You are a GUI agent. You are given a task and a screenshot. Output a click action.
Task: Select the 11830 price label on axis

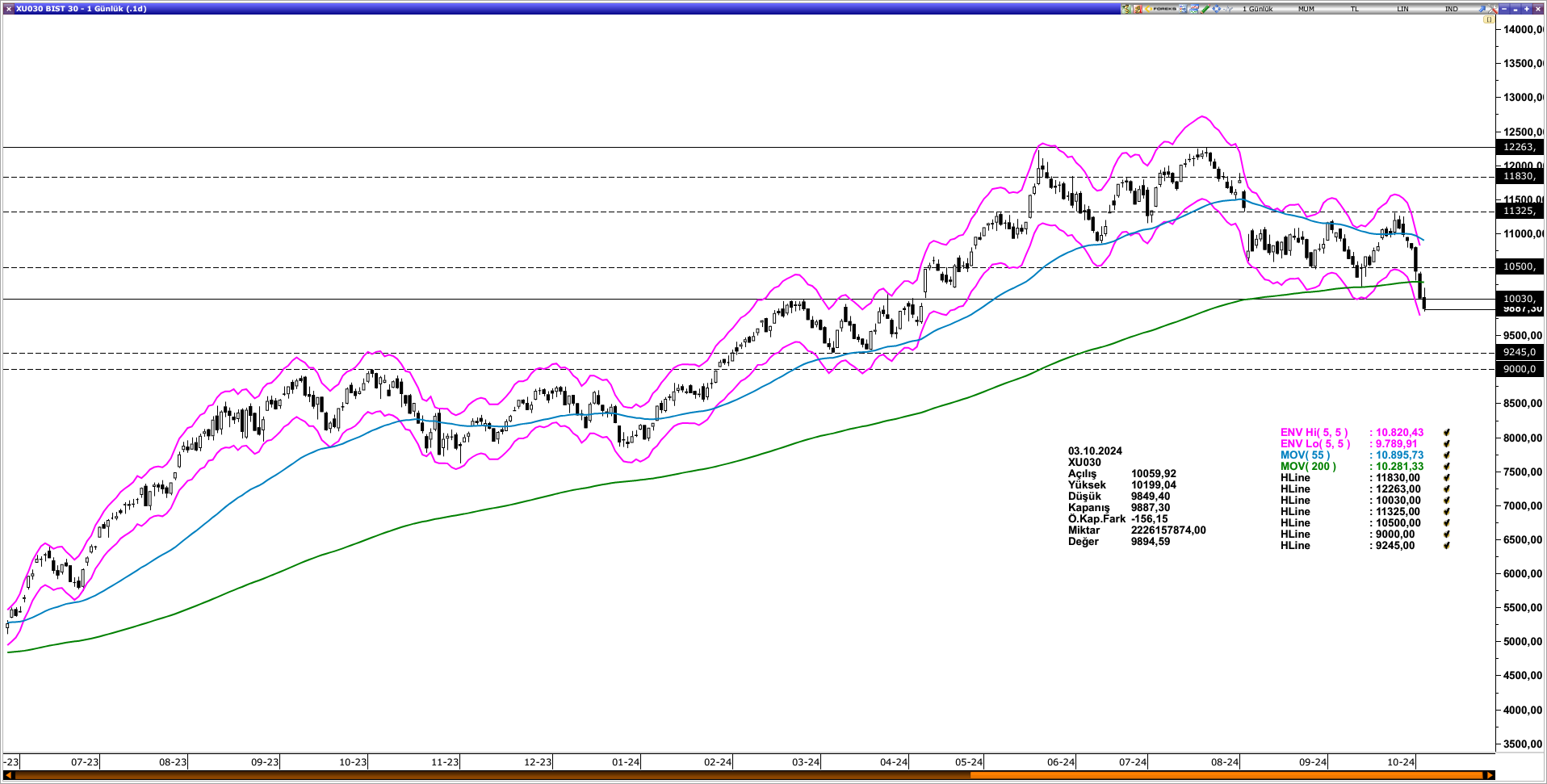[x=1520, y=176]
